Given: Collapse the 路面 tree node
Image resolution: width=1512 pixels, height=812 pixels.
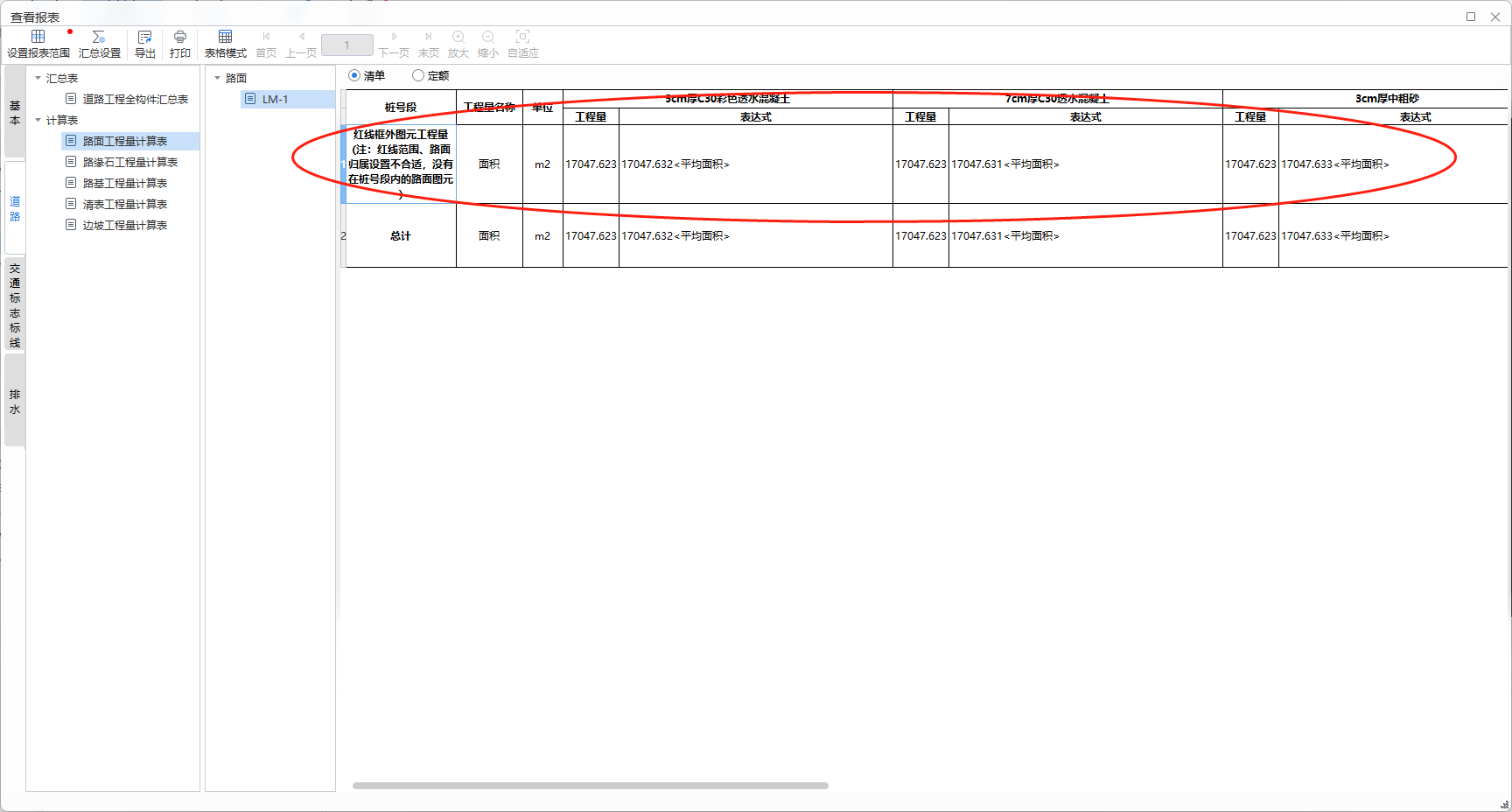Looking at the screenshot, I should pyautogui.click(x=217, y=78).
